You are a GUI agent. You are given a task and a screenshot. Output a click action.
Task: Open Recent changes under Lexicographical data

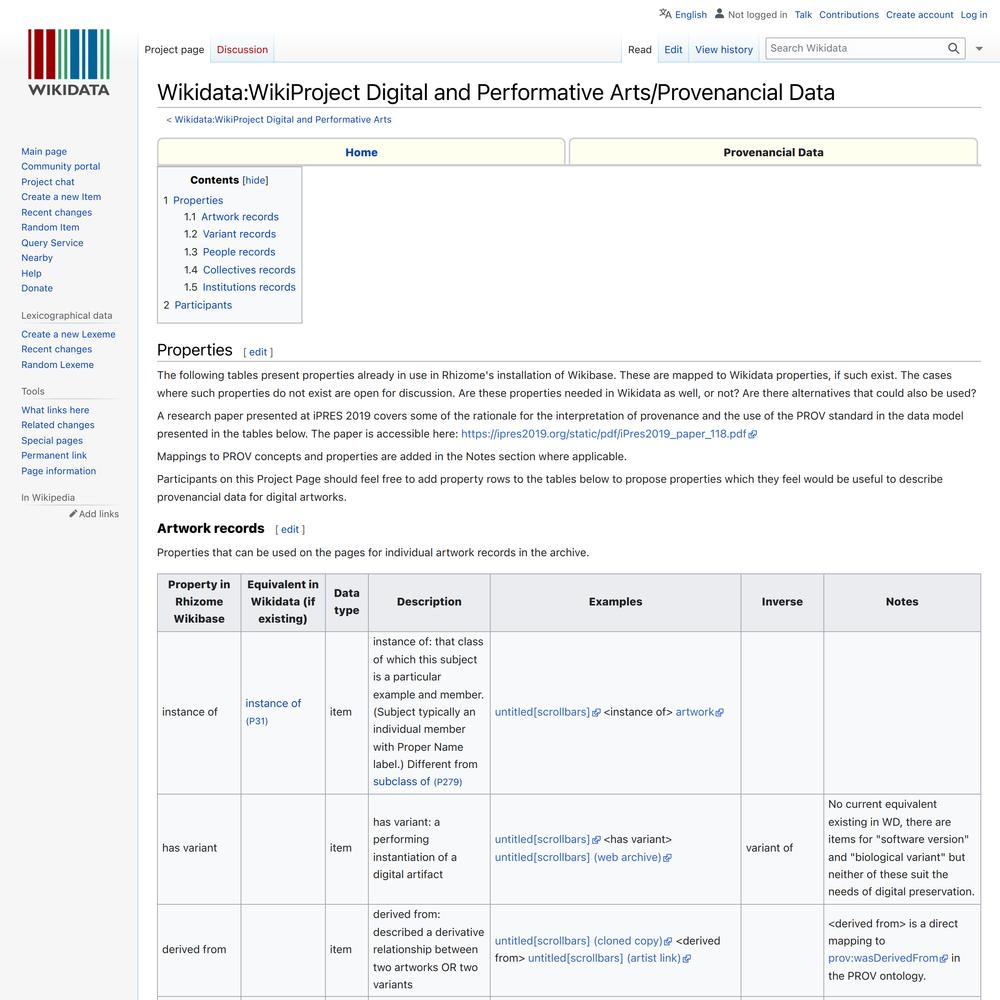point(57,349)
